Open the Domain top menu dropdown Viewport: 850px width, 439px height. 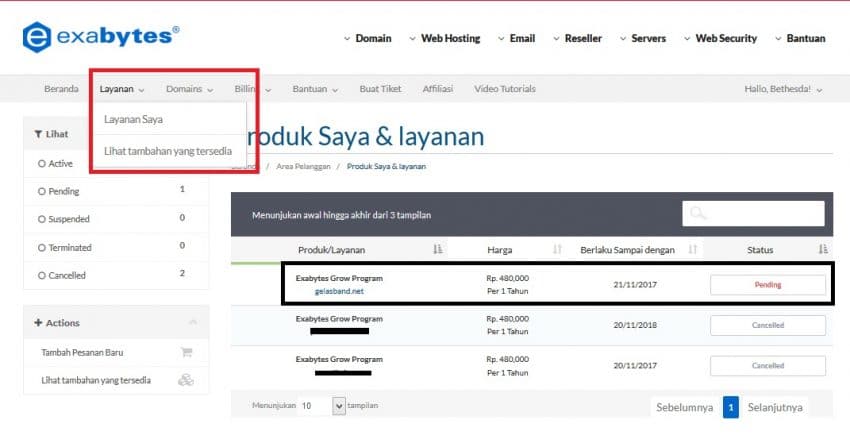point(368,38)
